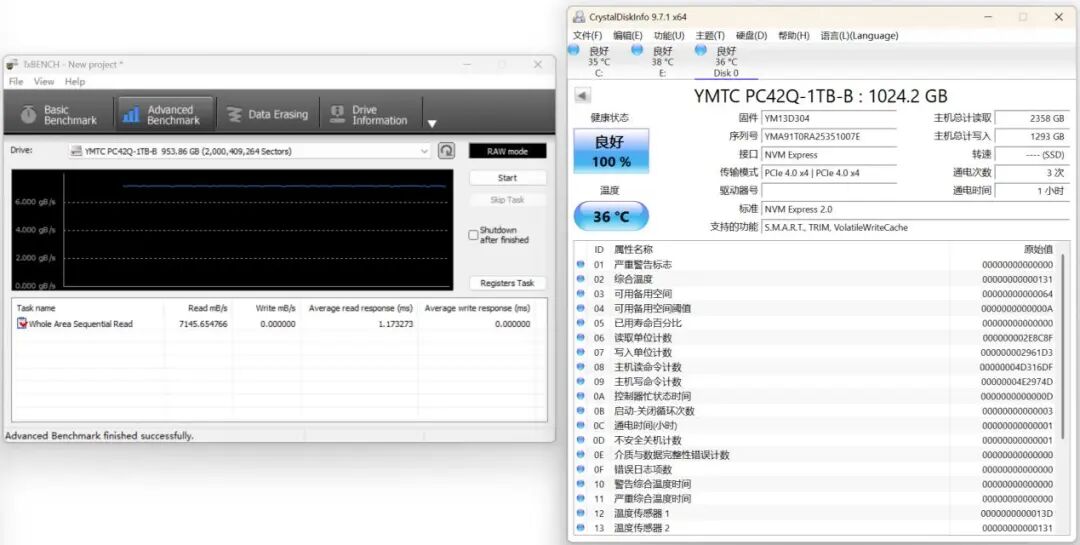Start the TxBENCH benchmark
The image size is (1080, 545).
pyautogui.click(x=508, y=178)
